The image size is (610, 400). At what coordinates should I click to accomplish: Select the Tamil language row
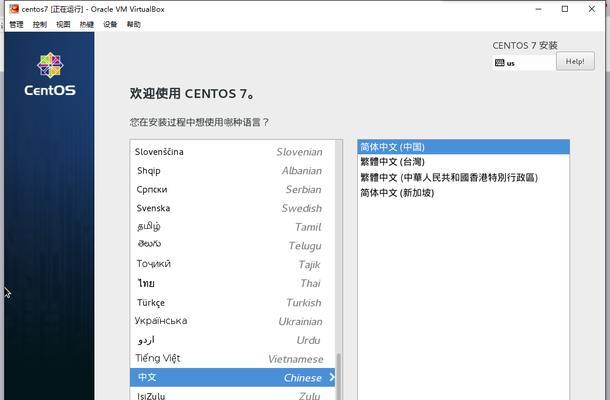(x=232, y=227)
